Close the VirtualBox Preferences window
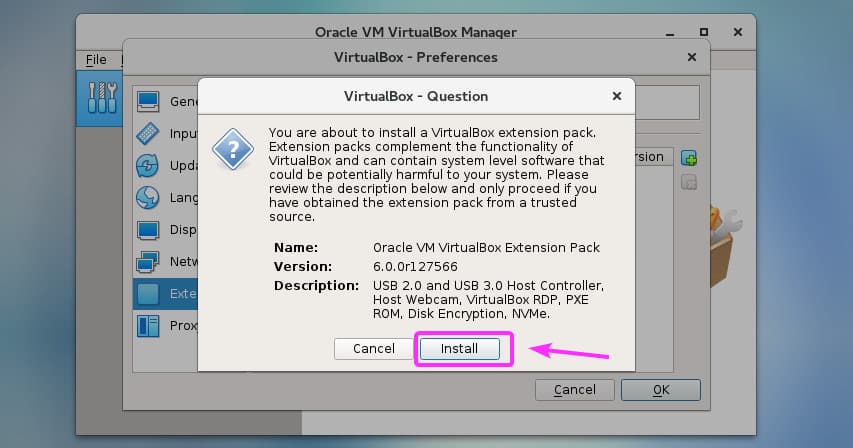Image resolution: width=853 pixels, height=448 pixels. [691, 57]
